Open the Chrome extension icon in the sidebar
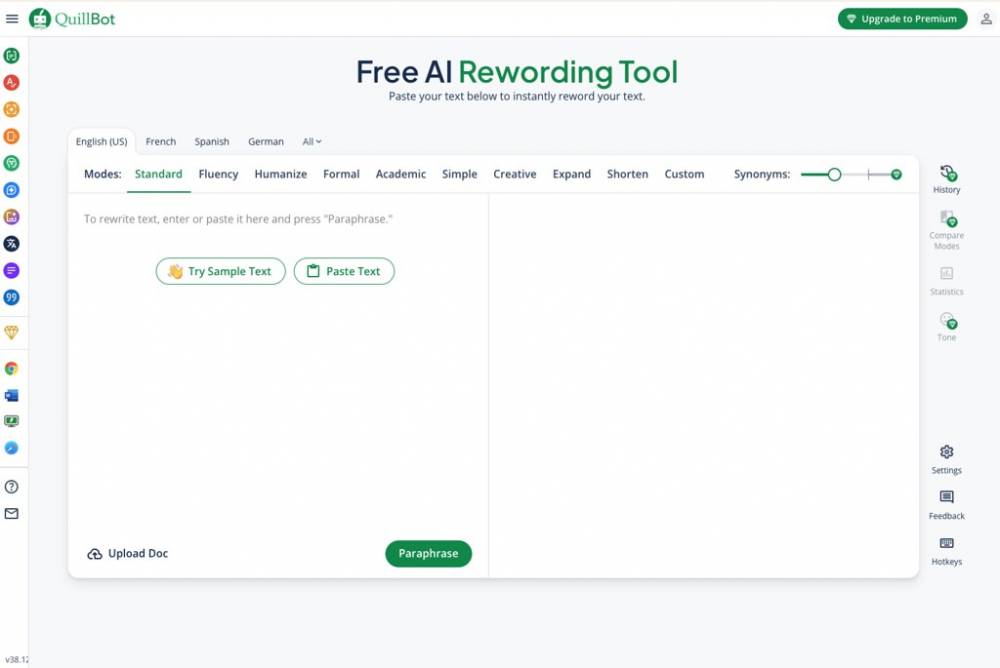 click(x=12, y=368)
